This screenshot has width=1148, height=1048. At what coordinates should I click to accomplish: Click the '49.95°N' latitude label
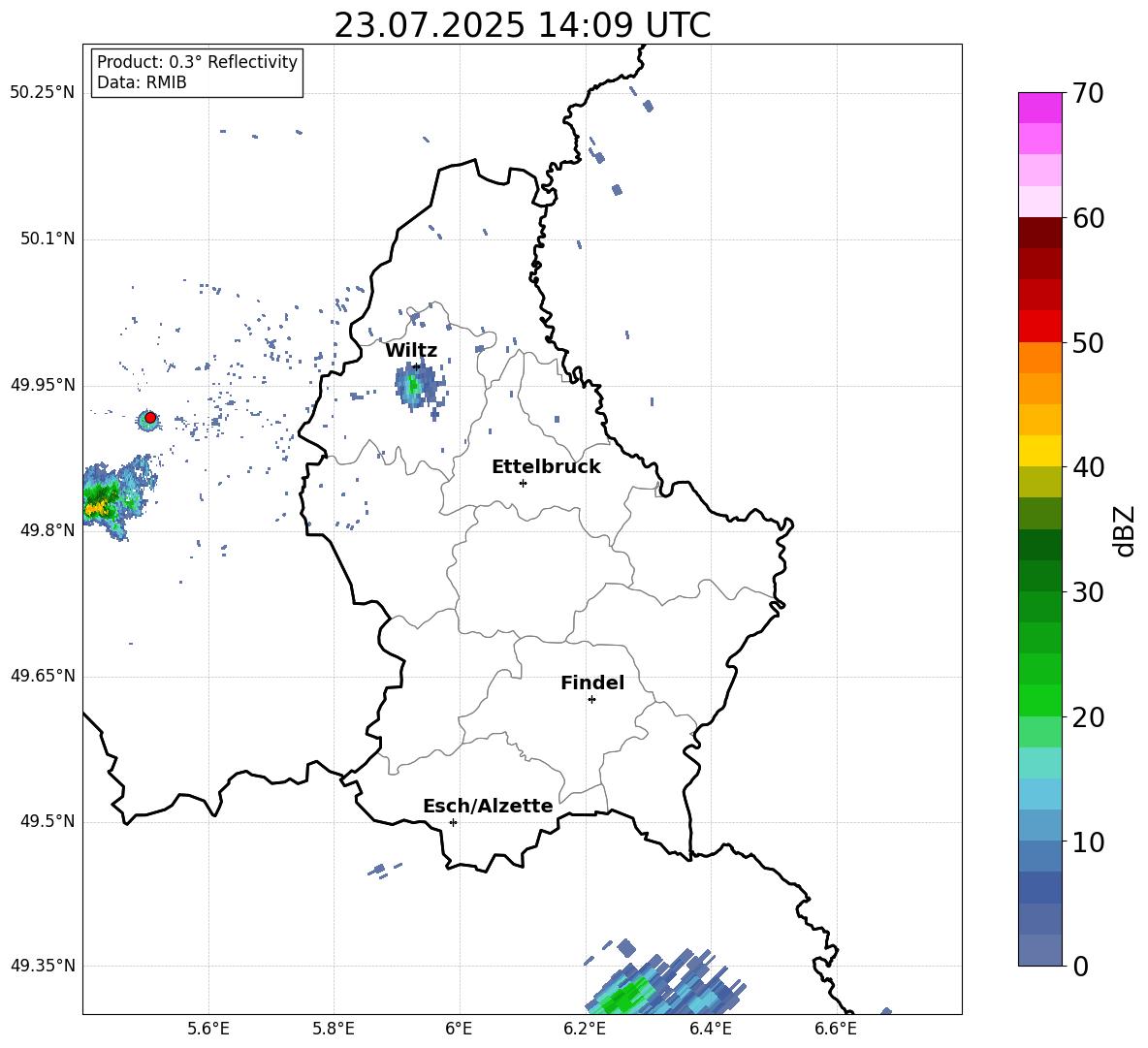(x=43, y=384)
